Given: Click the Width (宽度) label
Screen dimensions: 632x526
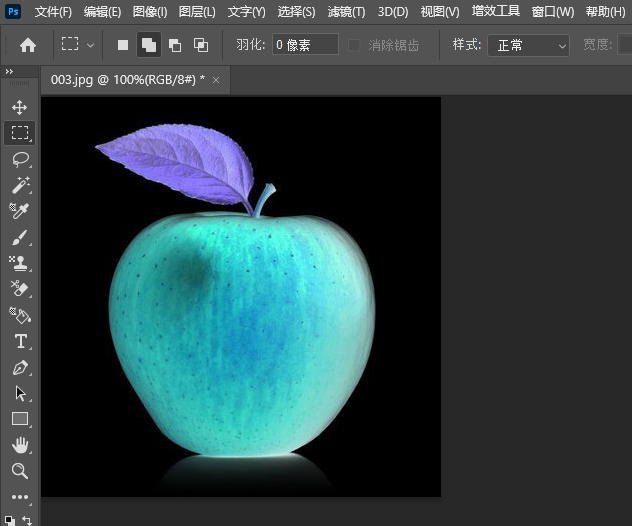Looking at the screenshot, I should (x=598, y=44).
